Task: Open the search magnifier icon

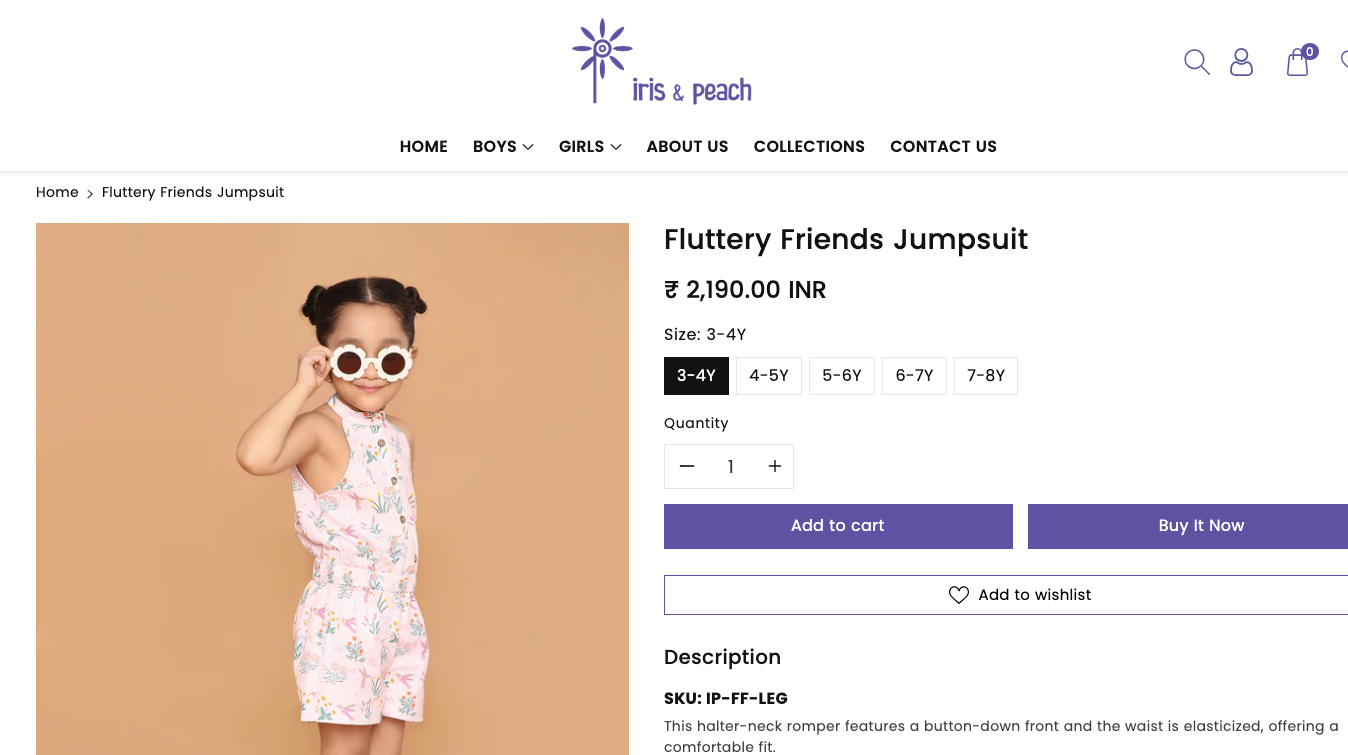Action: 1196,62
